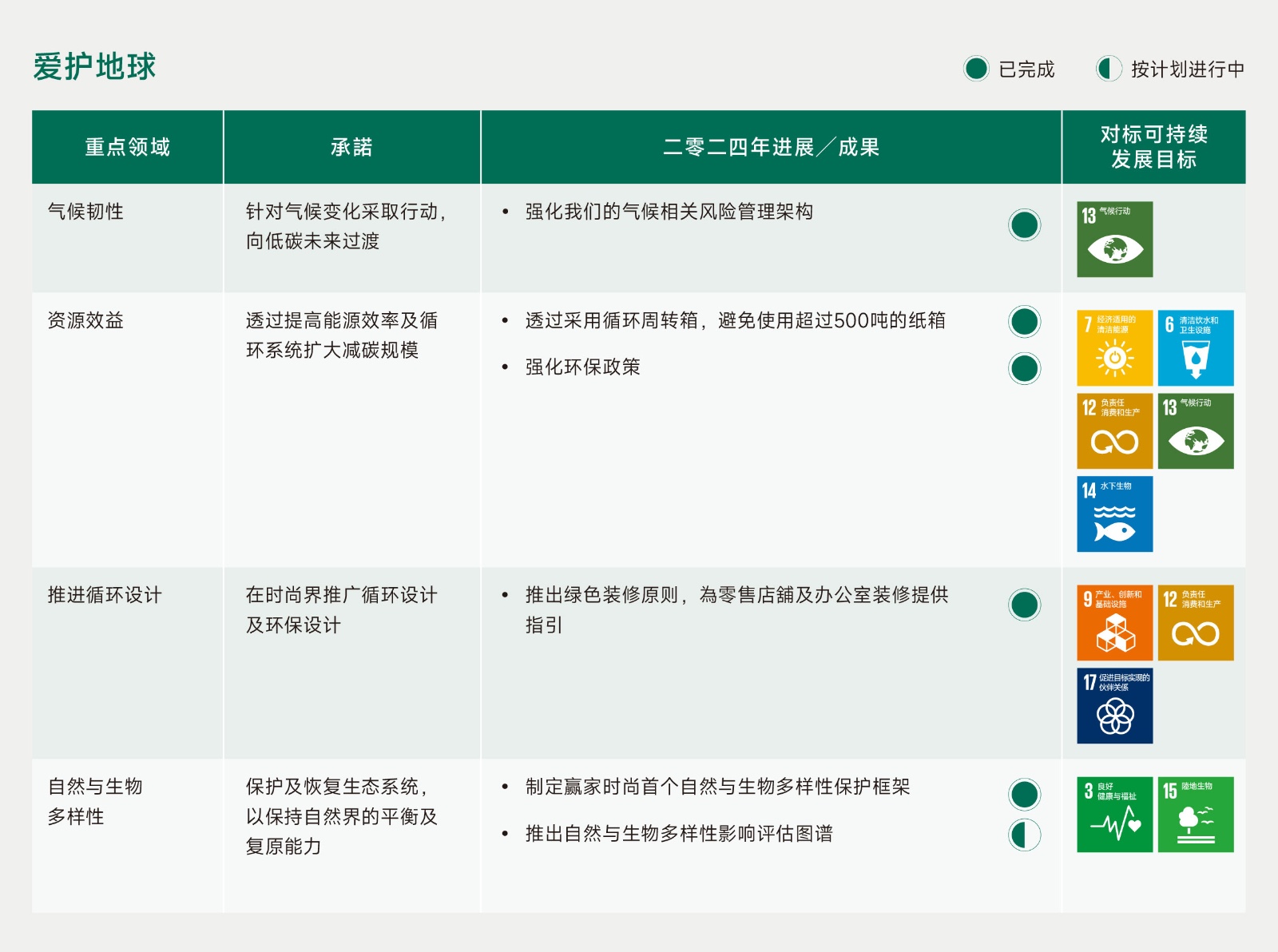Click the 推进循环设计 row label
Viewport: 1278px width, 952px height.
[105, 595]
